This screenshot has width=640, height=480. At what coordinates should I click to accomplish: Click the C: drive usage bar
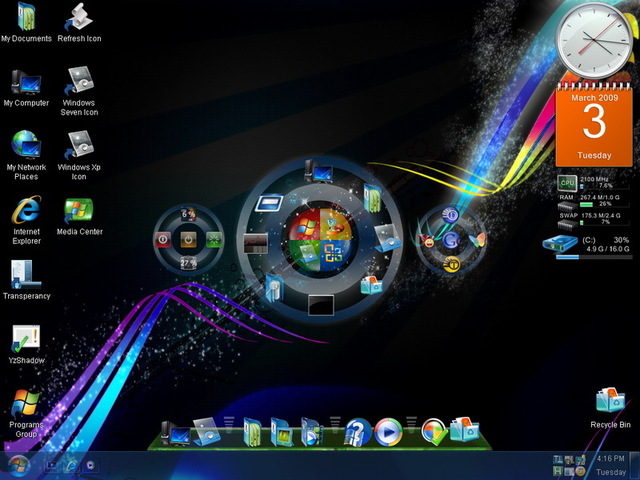tap(594, 257)
